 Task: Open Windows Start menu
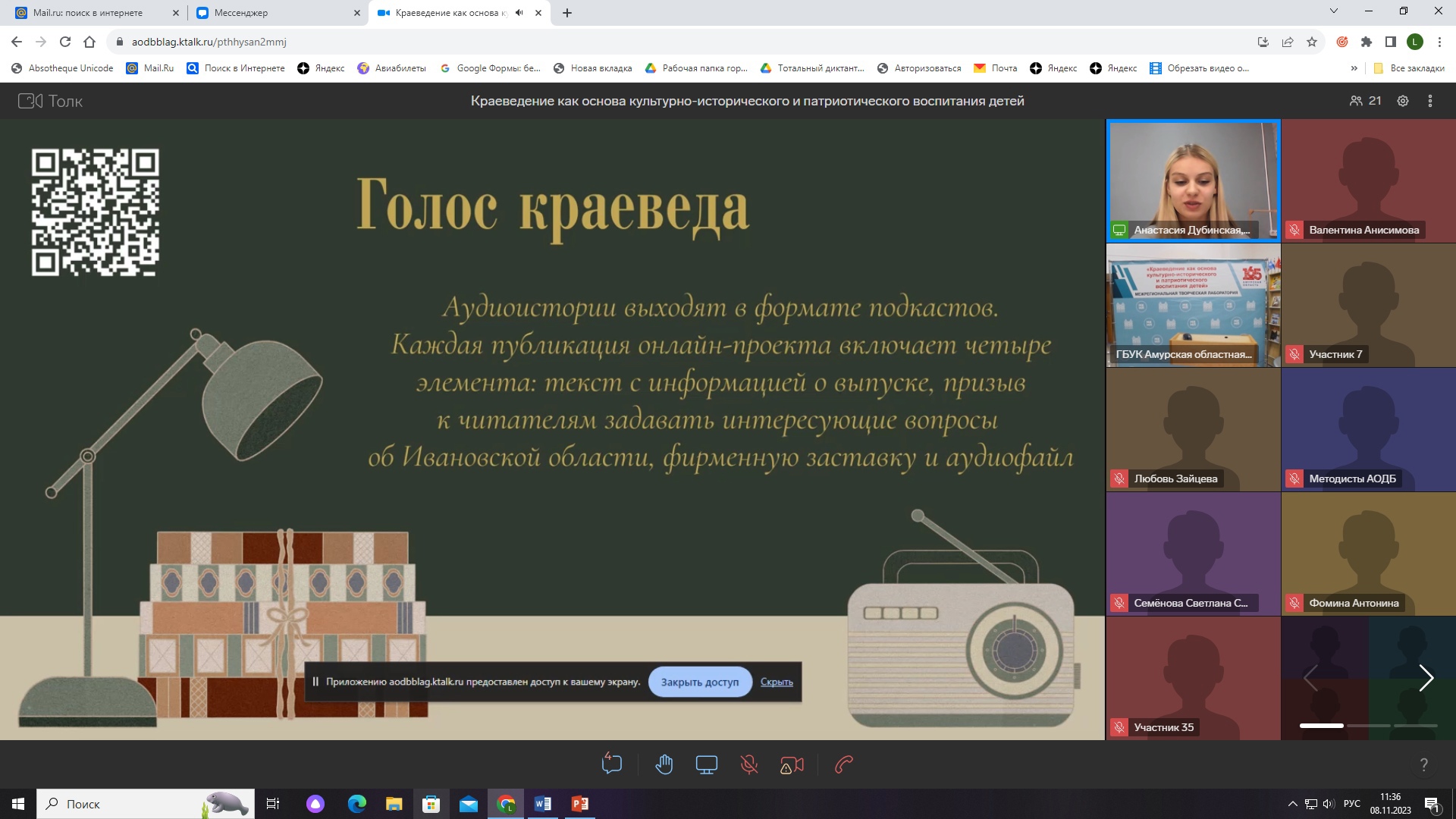coord(18,804)
